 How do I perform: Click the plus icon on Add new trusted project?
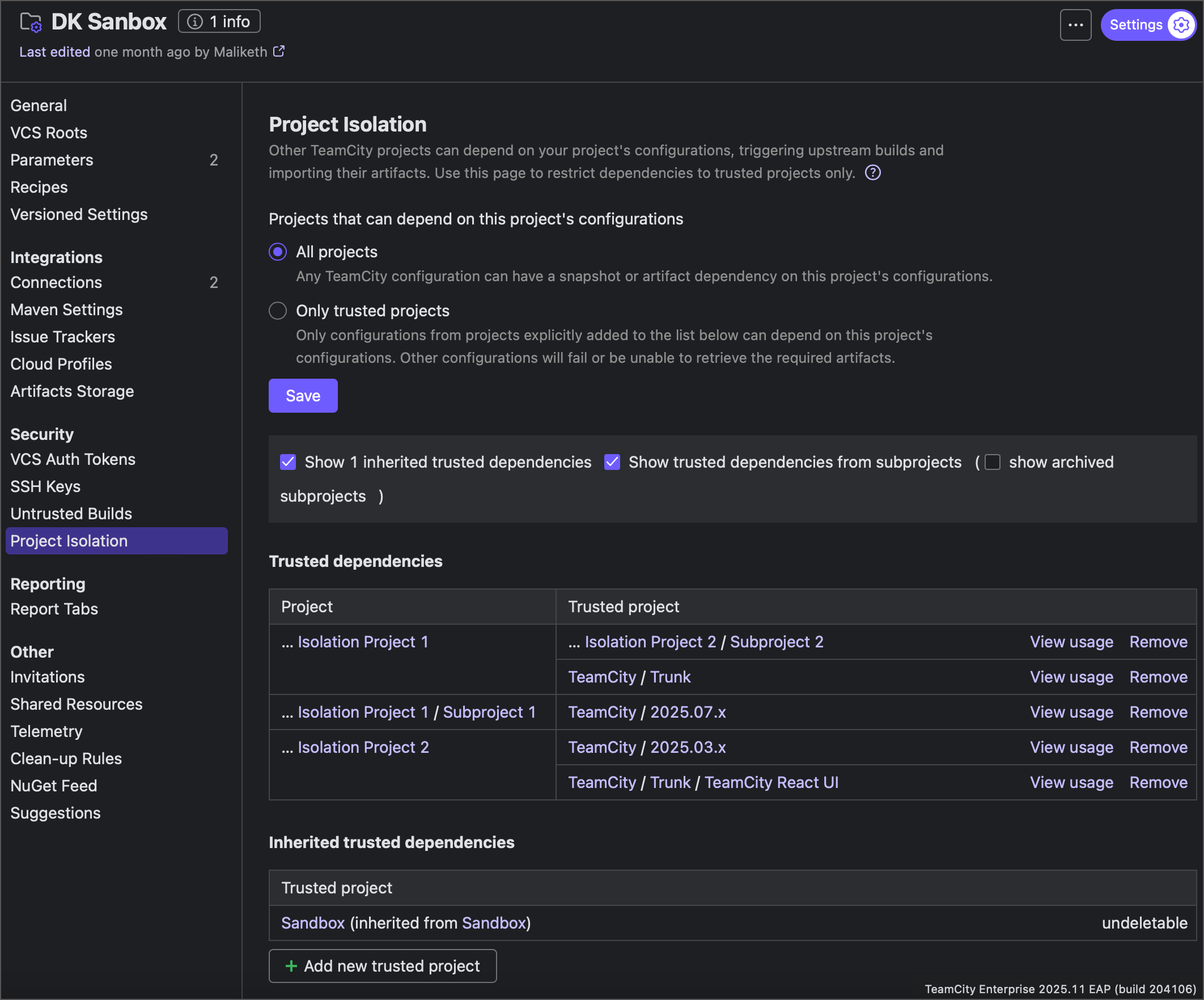click(x=292, y=965)
